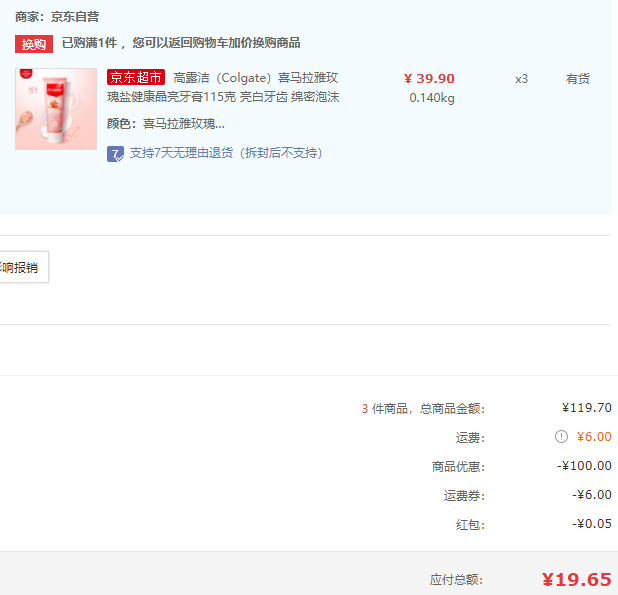Viewport: 618px width, 595px height.
Task: Click the partially visible 报销 button
Action: [x=24, y=267]
